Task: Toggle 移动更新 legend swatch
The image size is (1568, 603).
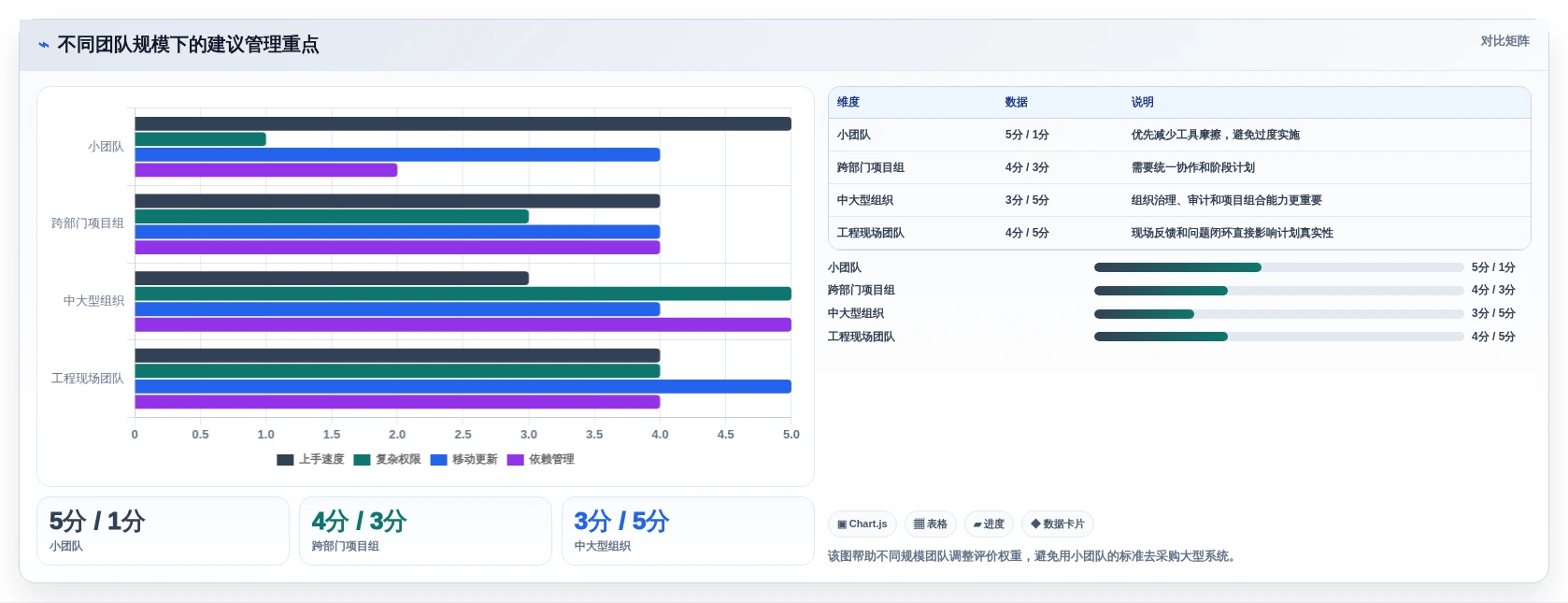Action: (x=438, y=459)
